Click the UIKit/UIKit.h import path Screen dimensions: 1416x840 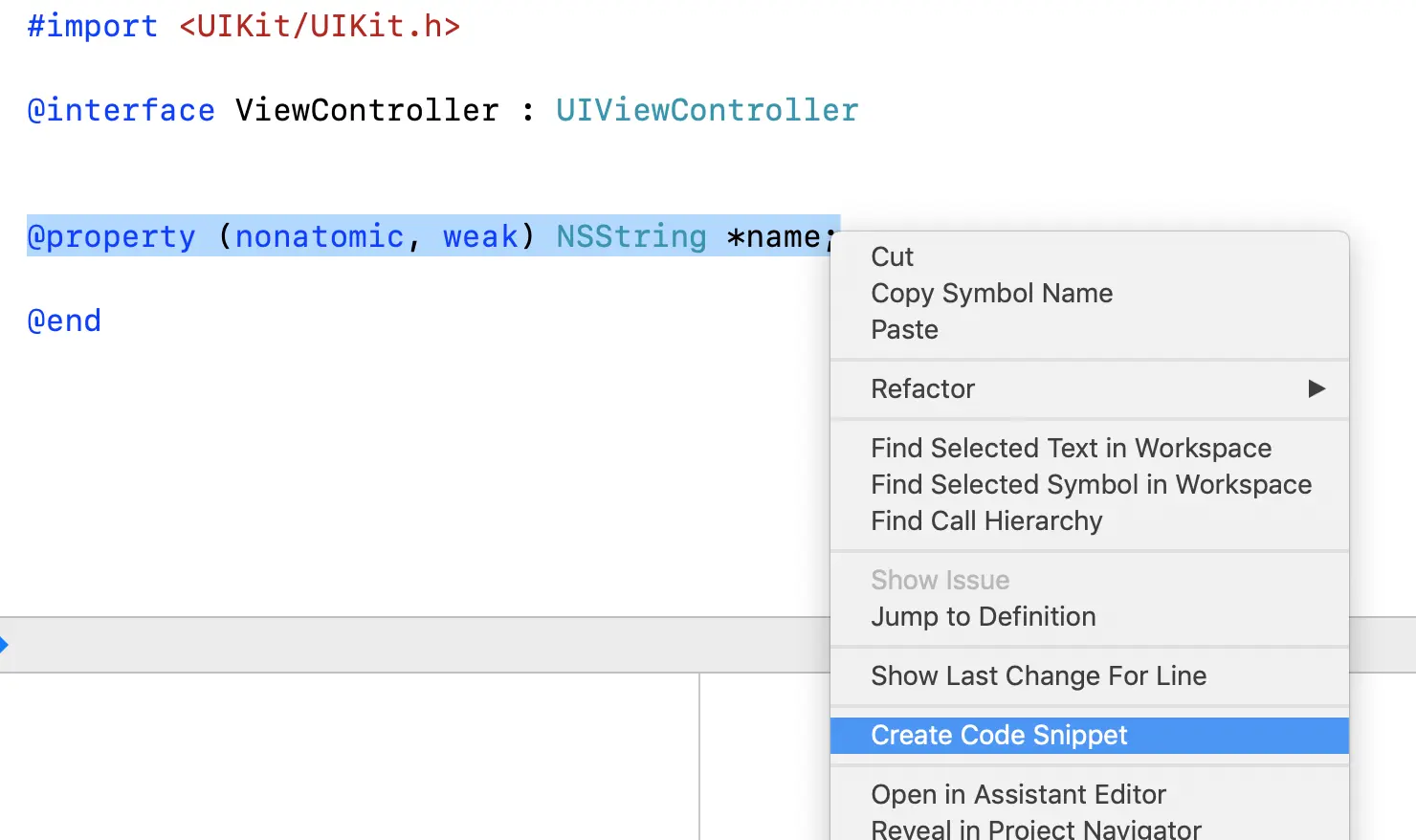[x=320, y=26]
